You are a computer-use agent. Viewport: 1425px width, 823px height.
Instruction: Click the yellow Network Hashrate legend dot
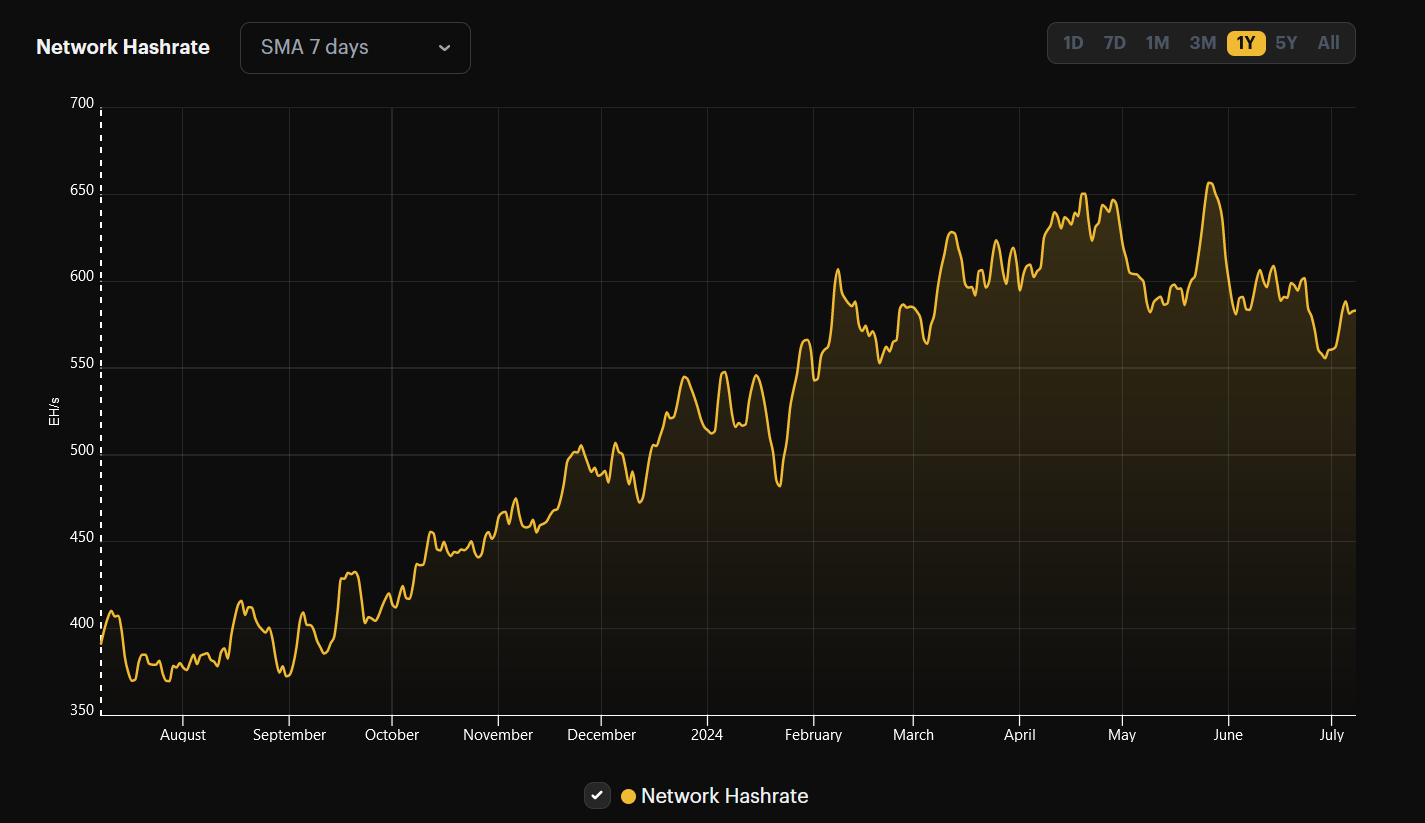point(628,796)
